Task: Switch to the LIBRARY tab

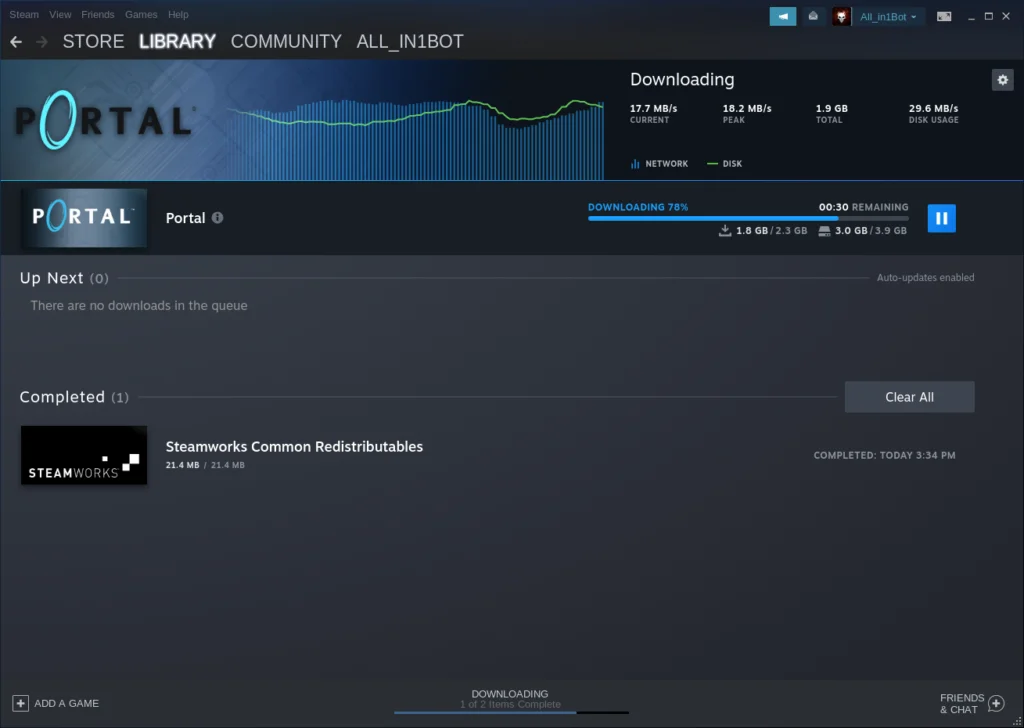Action: (x=177, y=41)
